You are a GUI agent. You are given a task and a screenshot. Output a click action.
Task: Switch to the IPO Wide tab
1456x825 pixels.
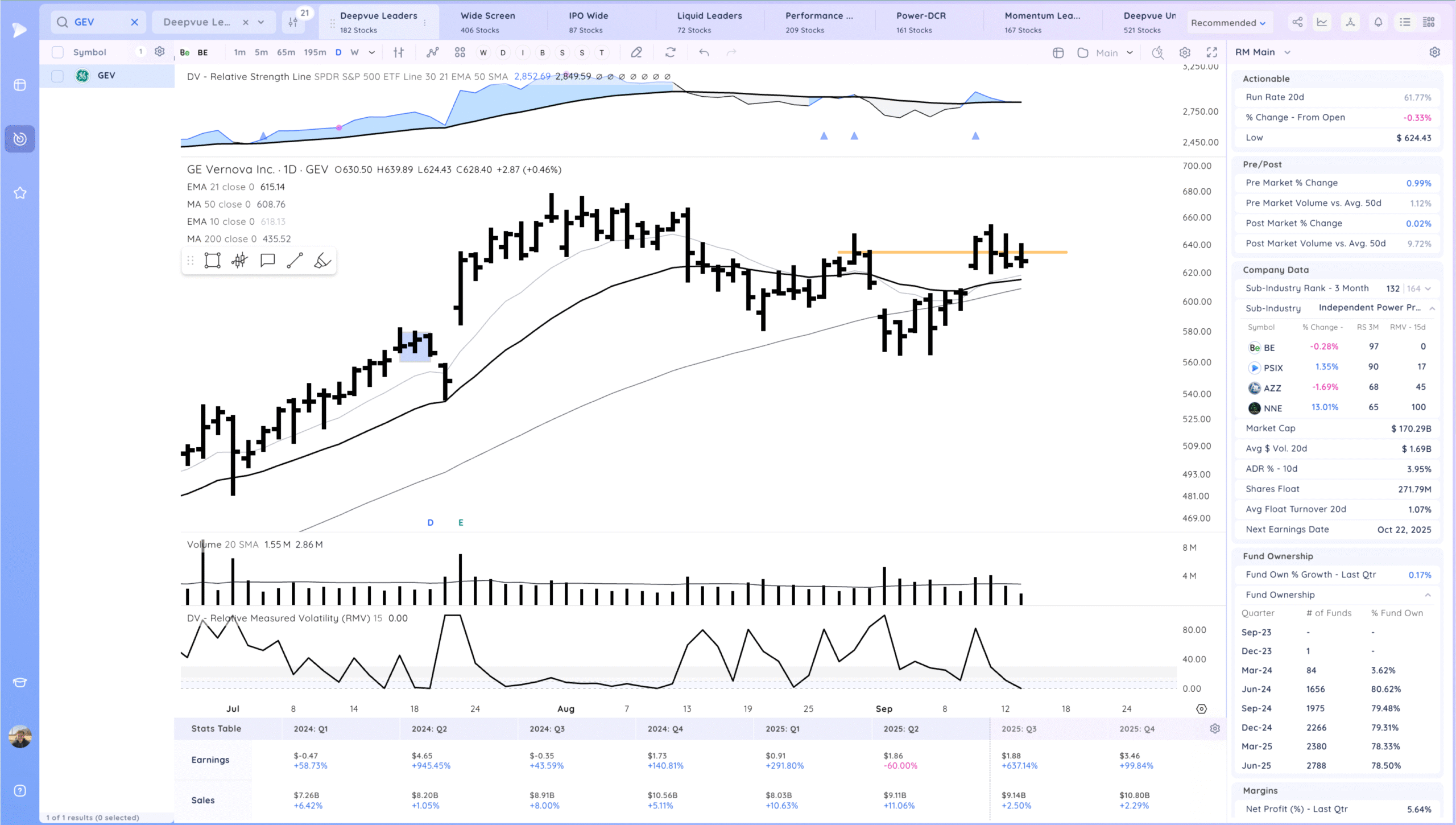tap(588, 22)
